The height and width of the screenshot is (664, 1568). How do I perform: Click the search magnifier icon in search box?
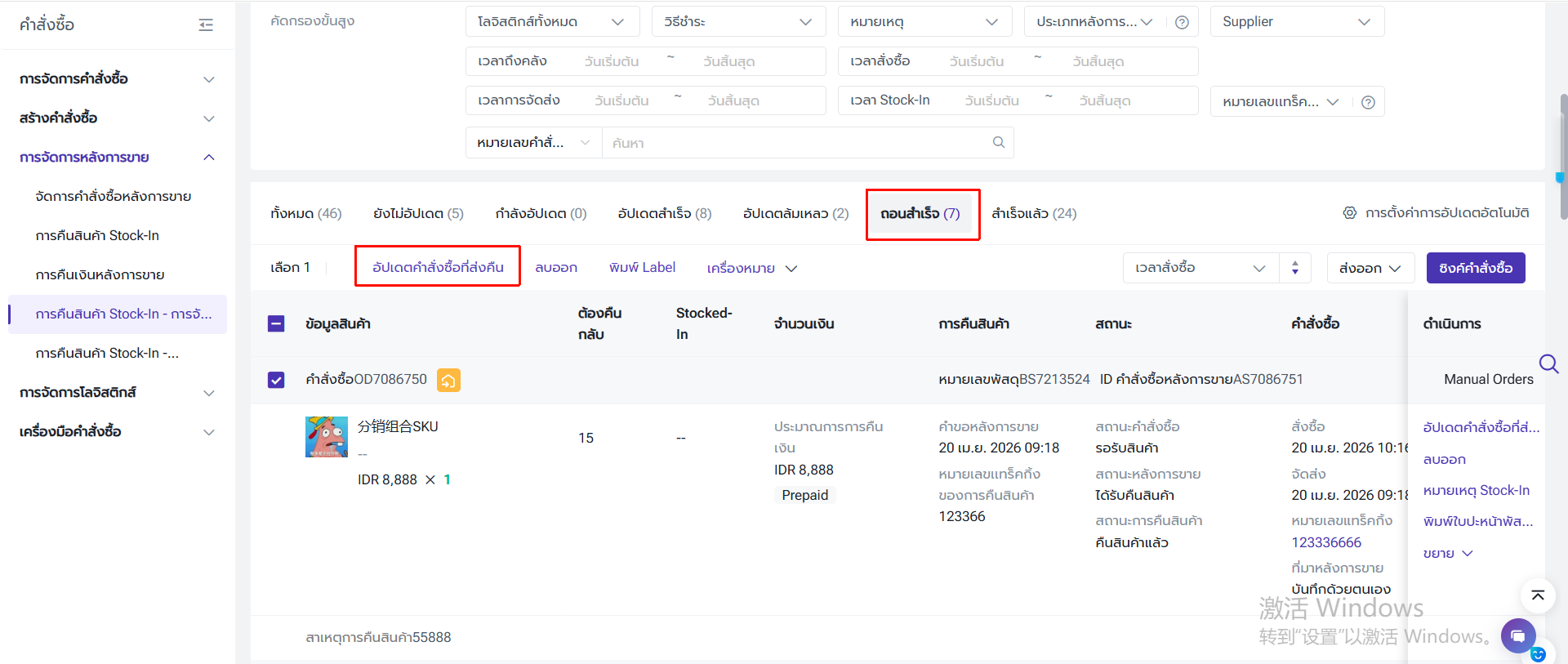tap(998, 143)
